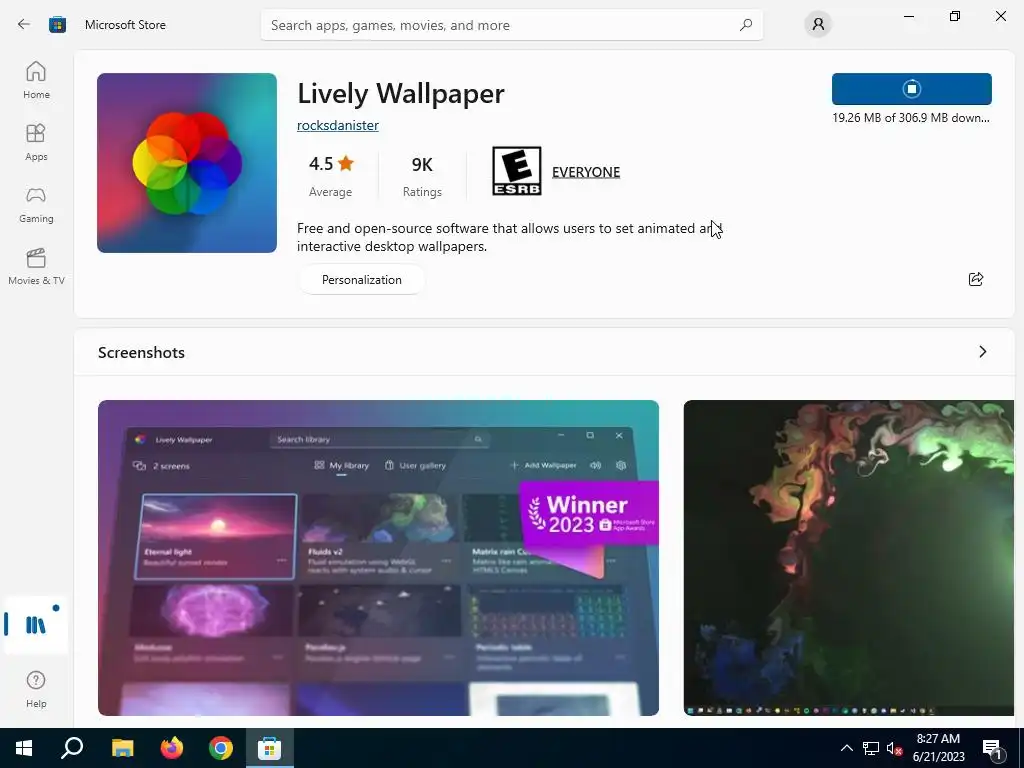Click the EVERYONE rating link
This screenshot has height=768, width=1024.
tap(586, 172)
